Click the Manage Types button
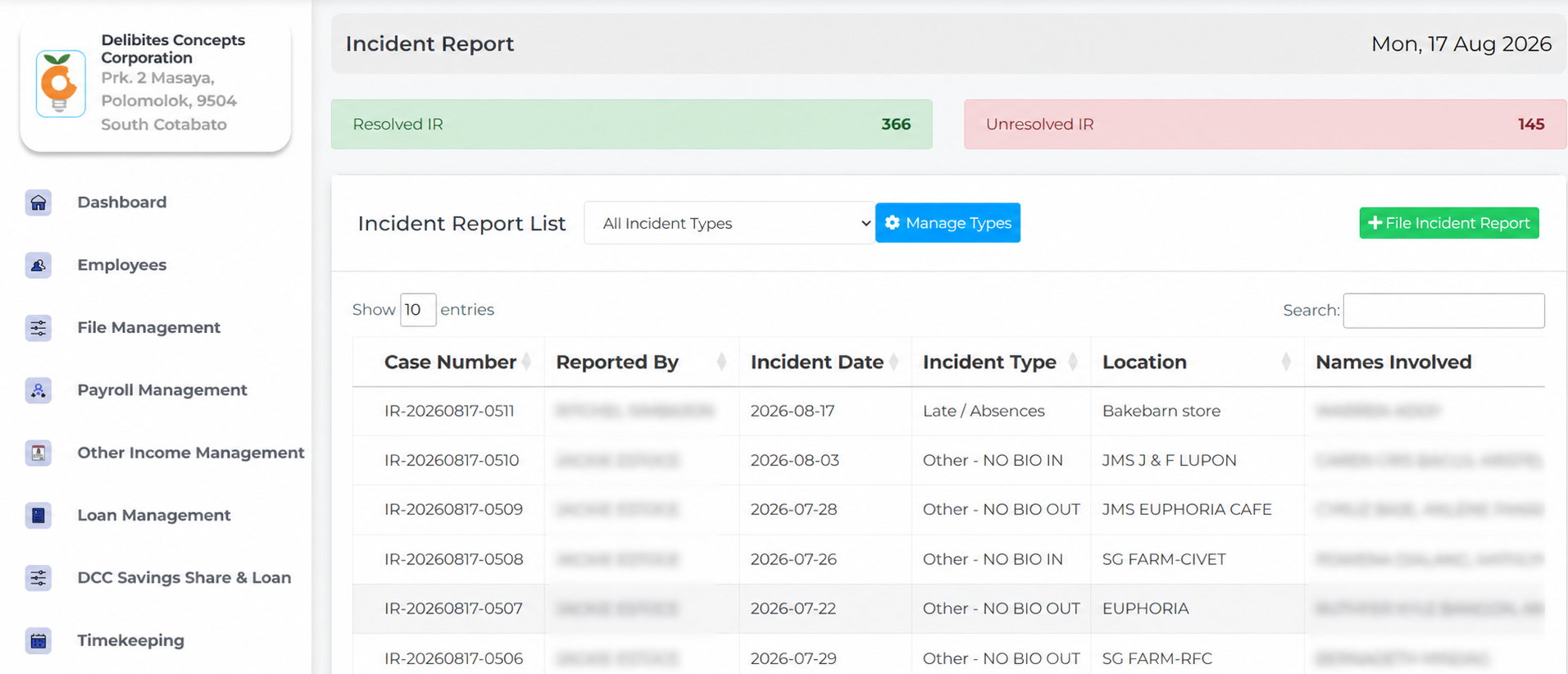The height and width of the screenshot is (674, 1568). pyautogui.click(x=948, y=223)
